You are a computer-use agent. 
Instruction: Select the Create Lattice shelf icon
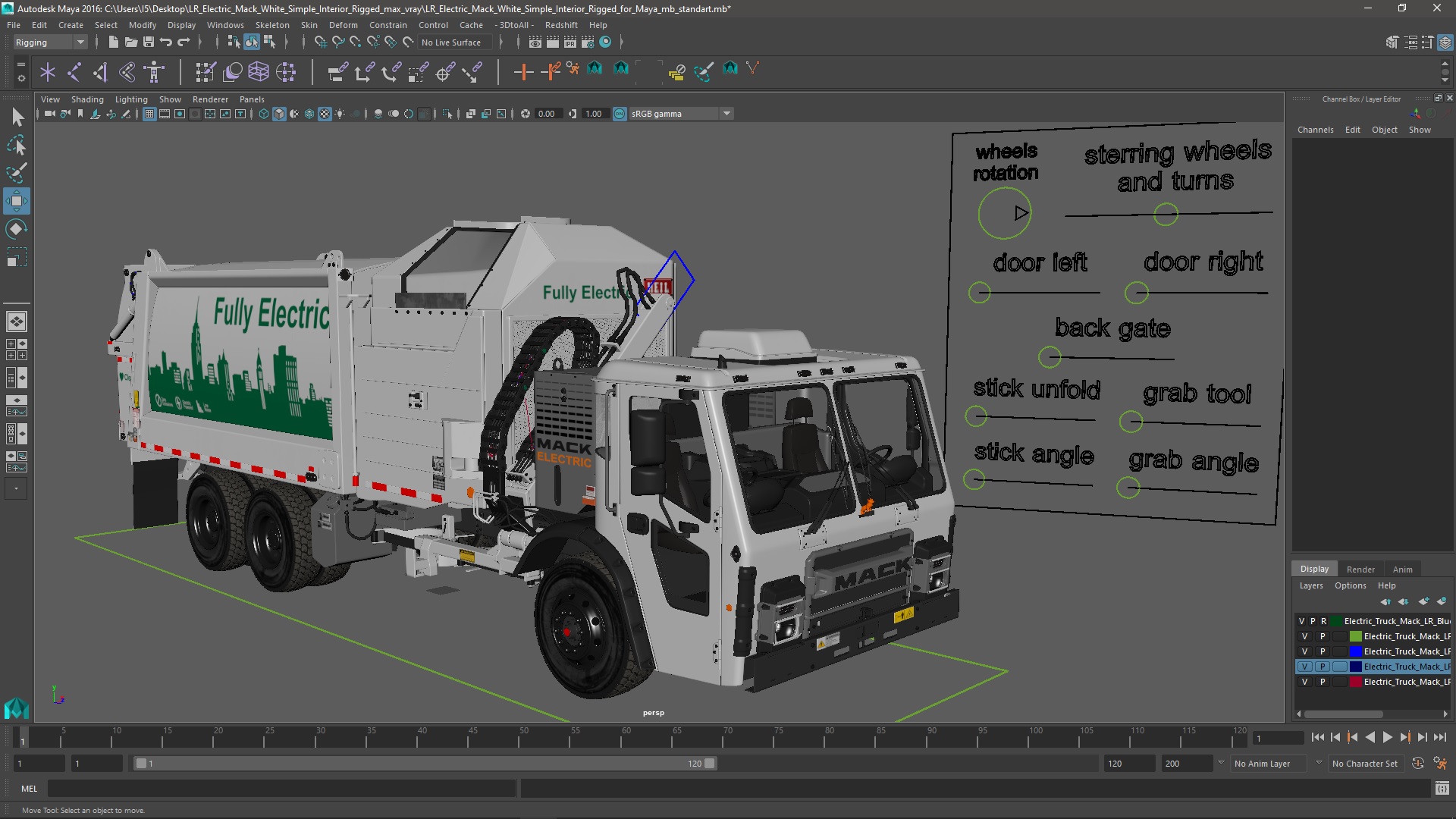[x=259, y=72]
